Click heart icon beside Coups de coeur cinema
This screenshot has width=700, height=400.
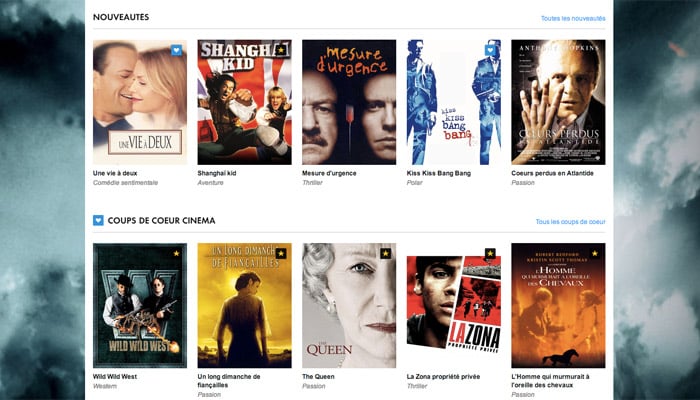pos(98,221)
